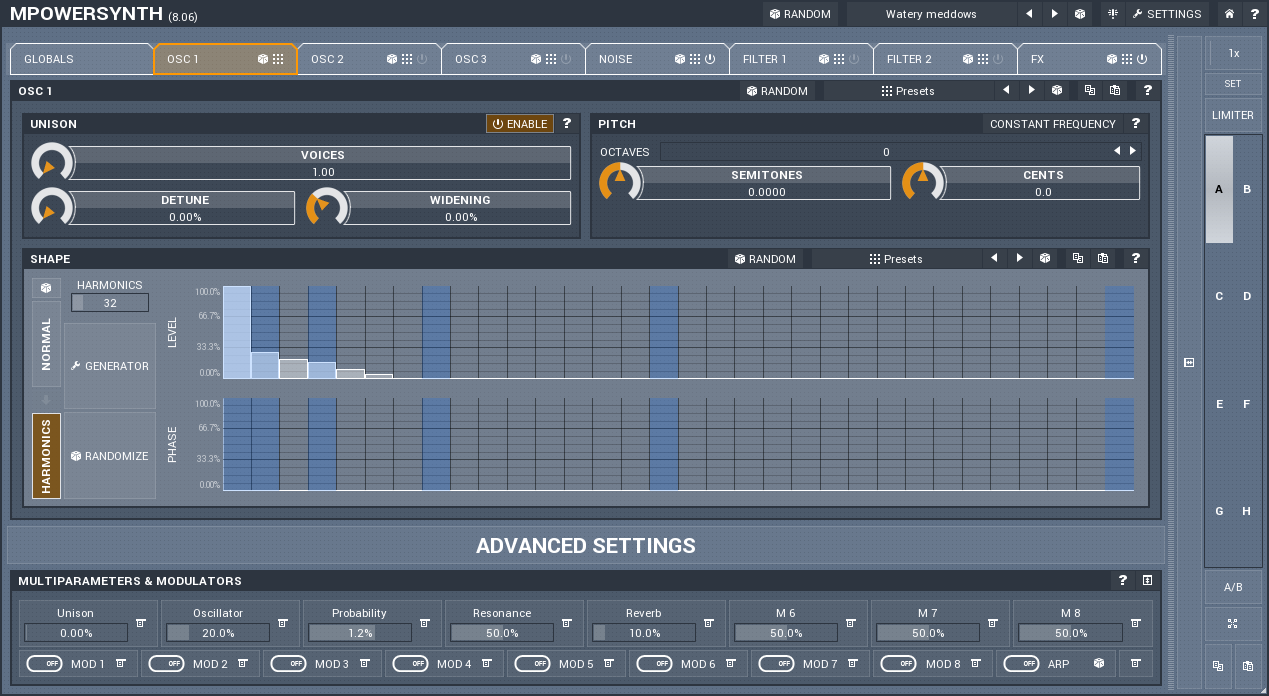Click the RANDOM button in Shape panel
Image resolution: width=1269 pixels, height=696 pixels.
(x=764, y=258)
